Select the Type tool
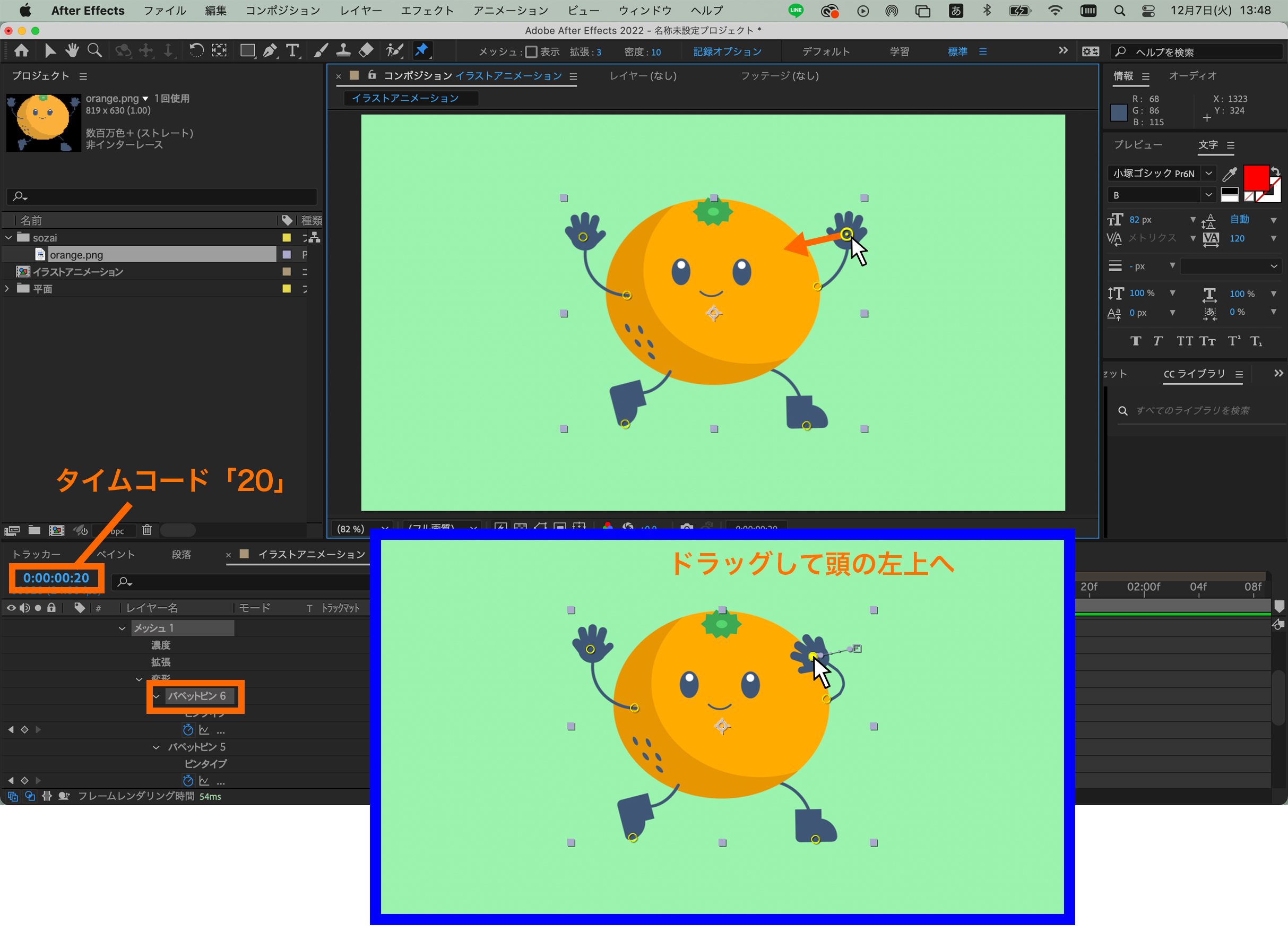Screen dimensions: 1288x931 click(292, 51)
